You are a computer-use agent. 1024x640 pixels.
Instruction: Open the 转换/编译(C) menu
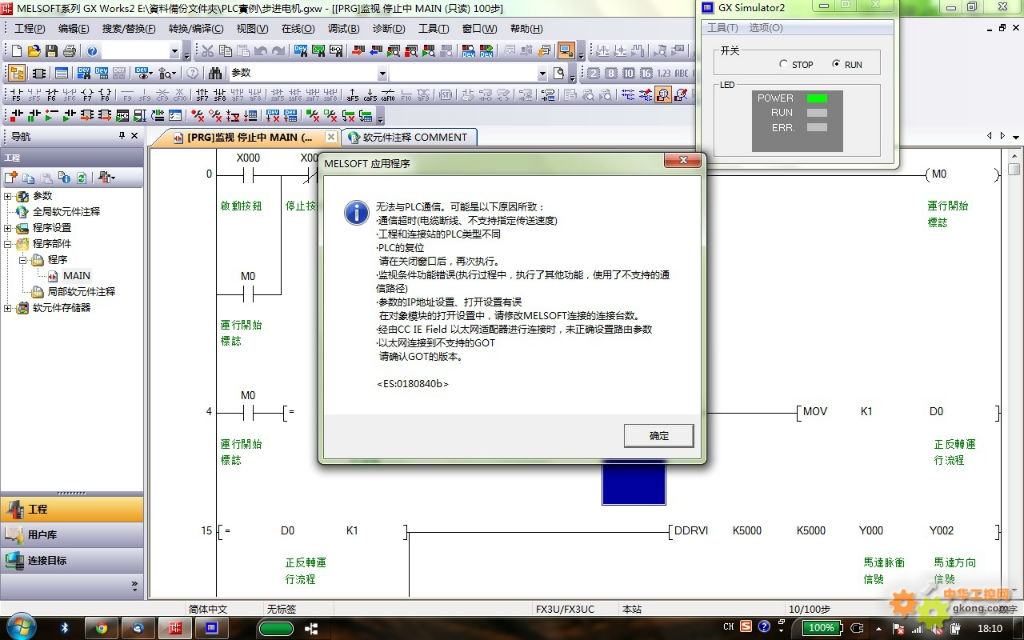click(x=196, y=29)
